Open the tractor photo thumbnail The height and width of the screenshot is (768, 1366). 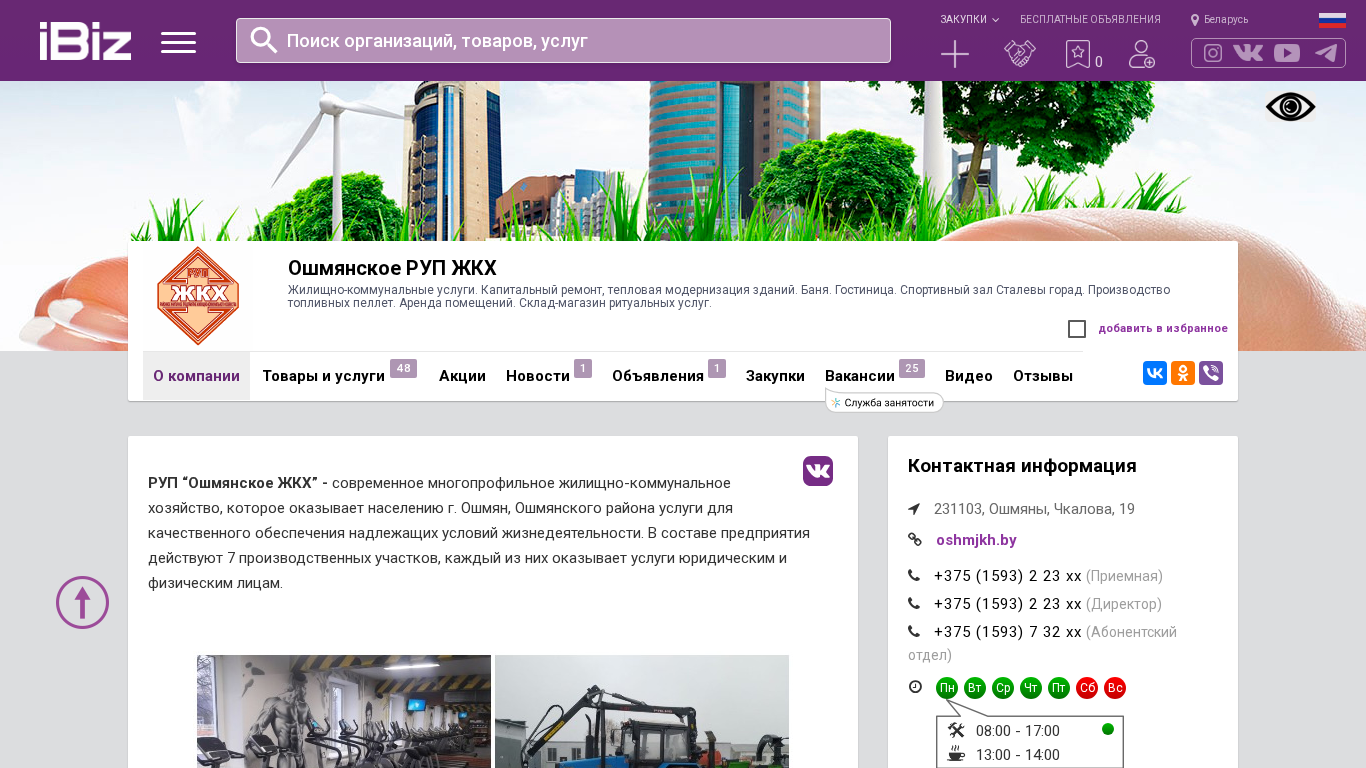pyautogui.click(x=642, y=711)
